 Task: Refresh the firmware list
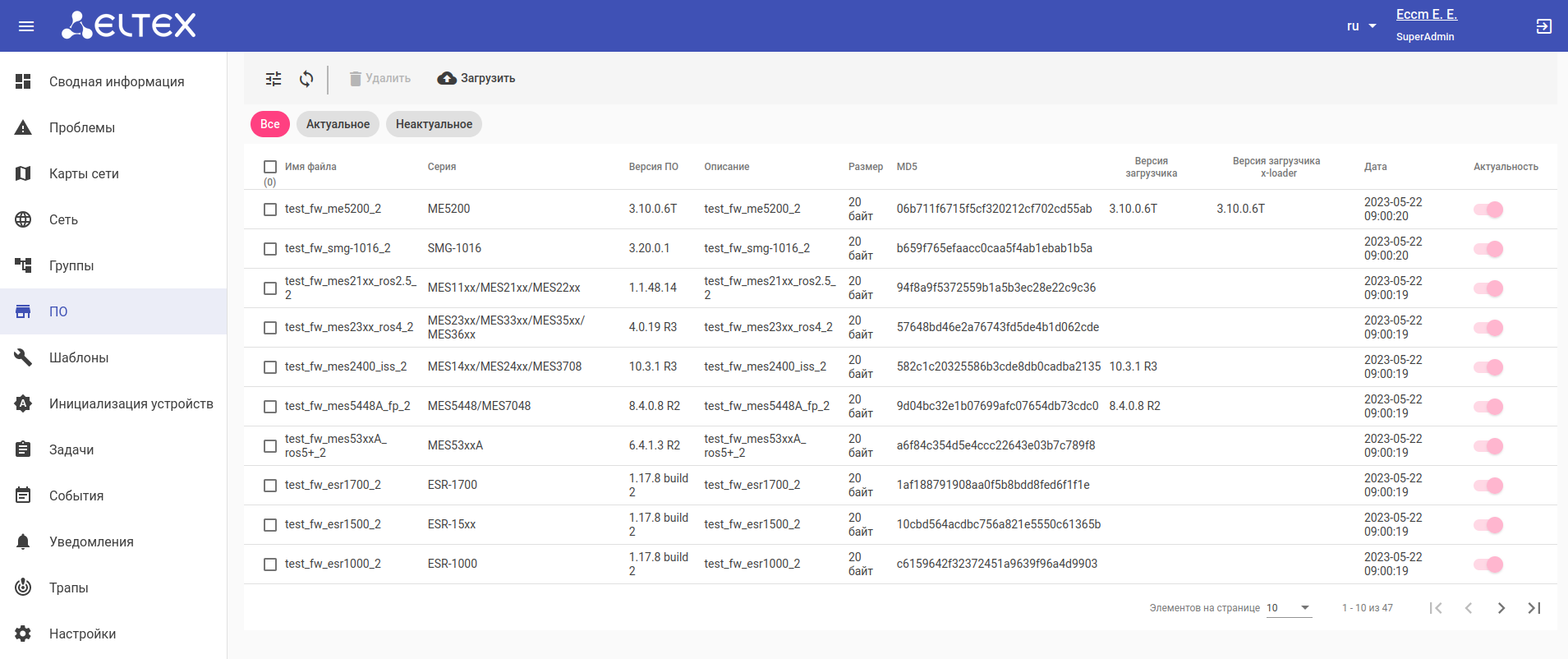click(x=306, y=79)
